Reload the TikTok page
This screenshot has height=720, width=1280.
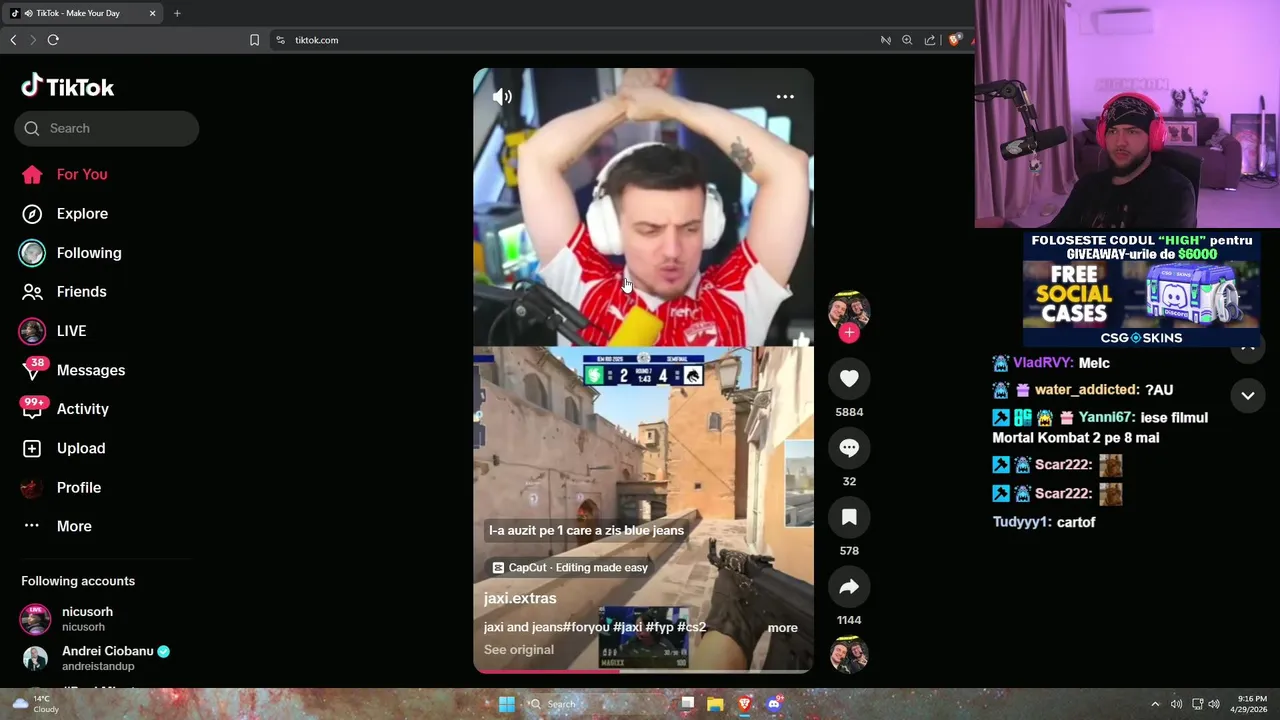[x=53, y=40]
